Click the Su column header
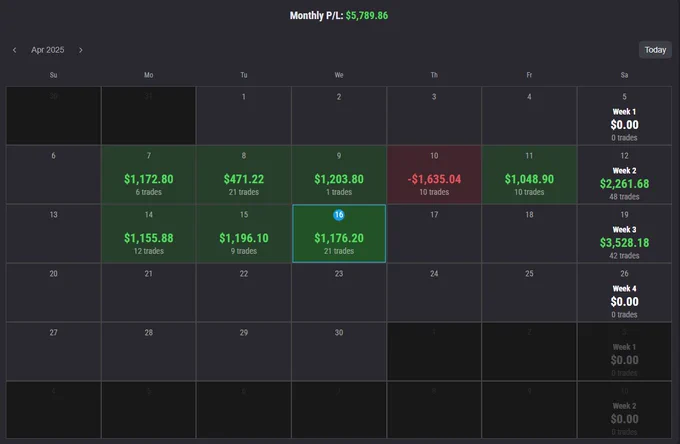 pos(53,75)
